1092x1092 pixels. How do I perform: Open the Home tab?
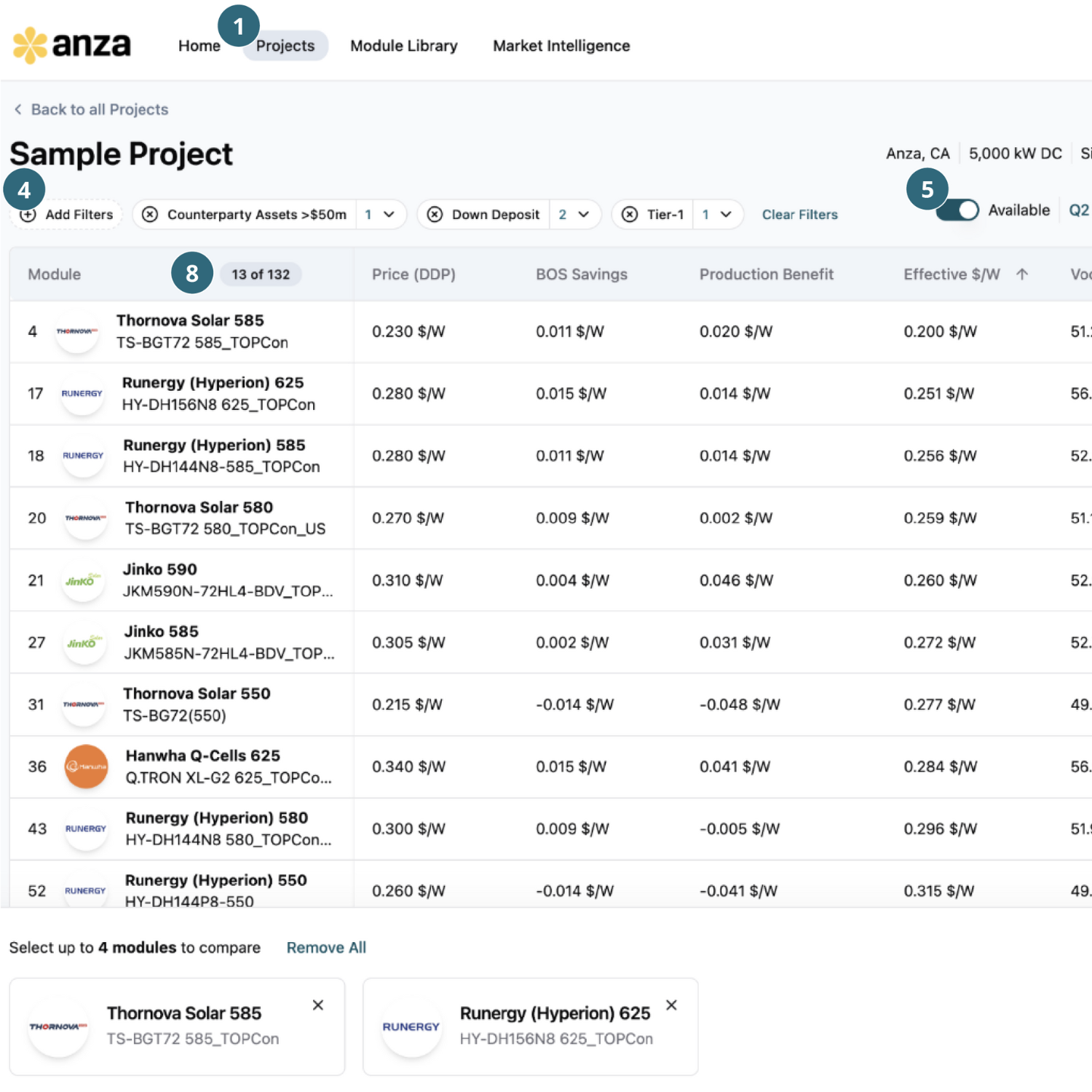point(199,46)
